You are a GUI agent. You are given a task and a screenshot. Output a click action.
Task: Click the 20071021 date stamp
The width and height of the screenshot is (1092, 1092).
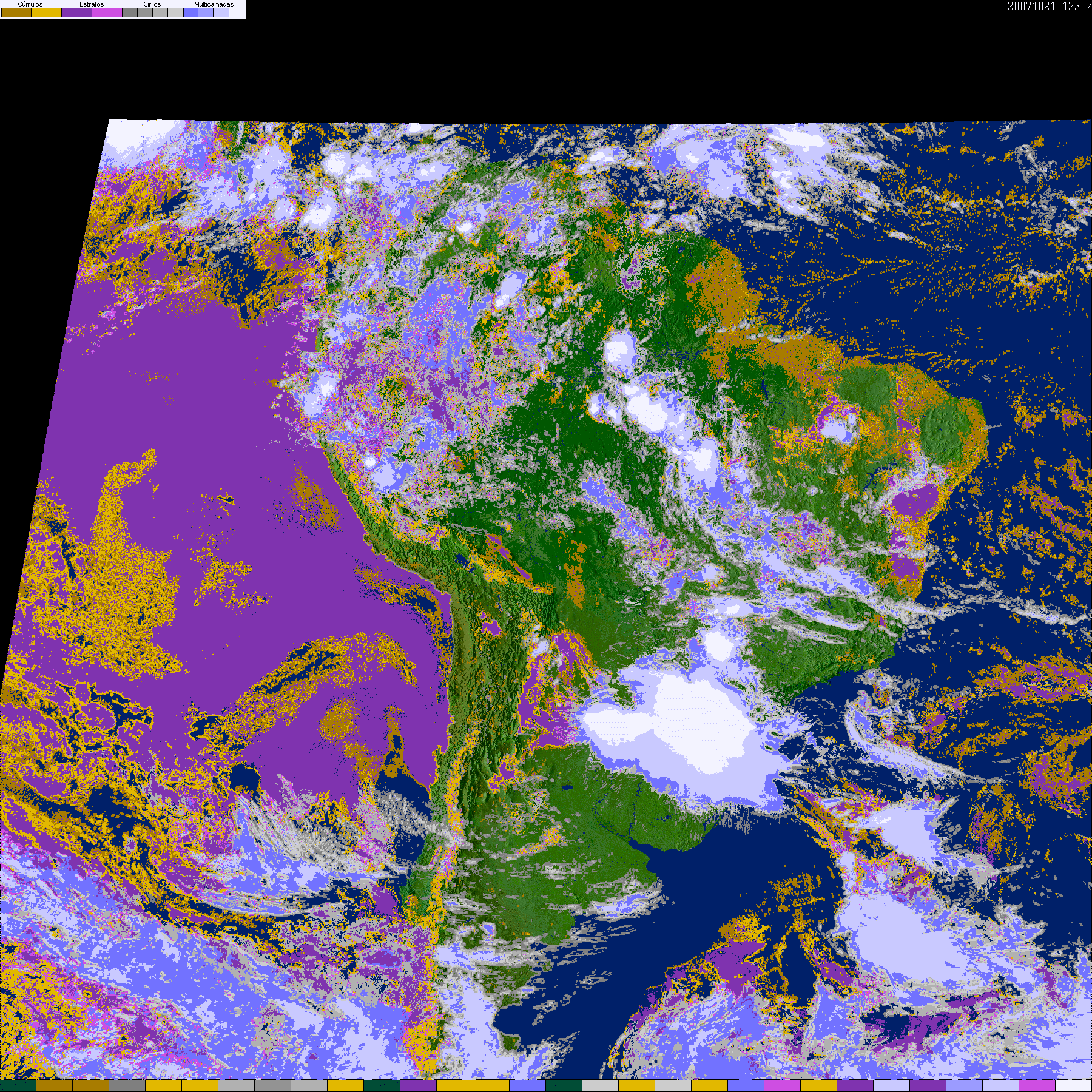(1031, 7)
